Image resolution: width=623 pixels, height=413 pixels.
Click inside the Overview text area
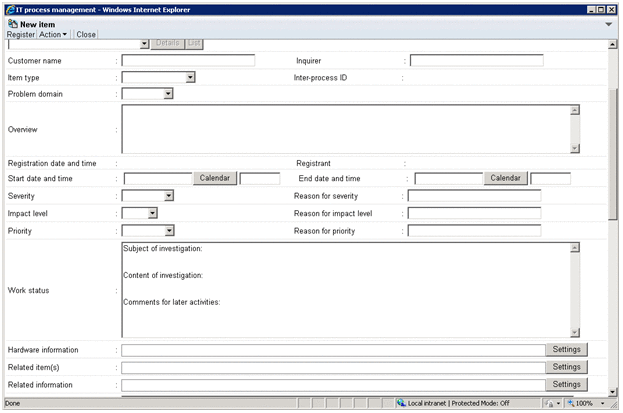tap(346, 129)
